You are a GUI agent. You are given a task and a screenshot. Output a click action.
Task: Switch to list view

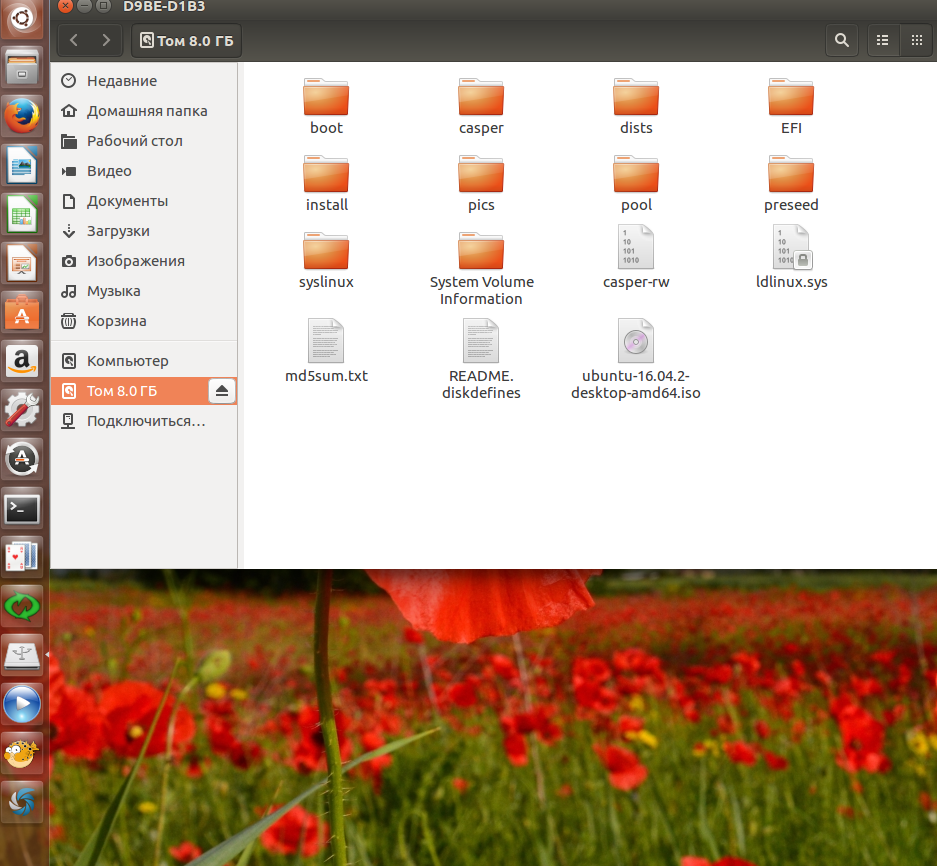(882, 41)
